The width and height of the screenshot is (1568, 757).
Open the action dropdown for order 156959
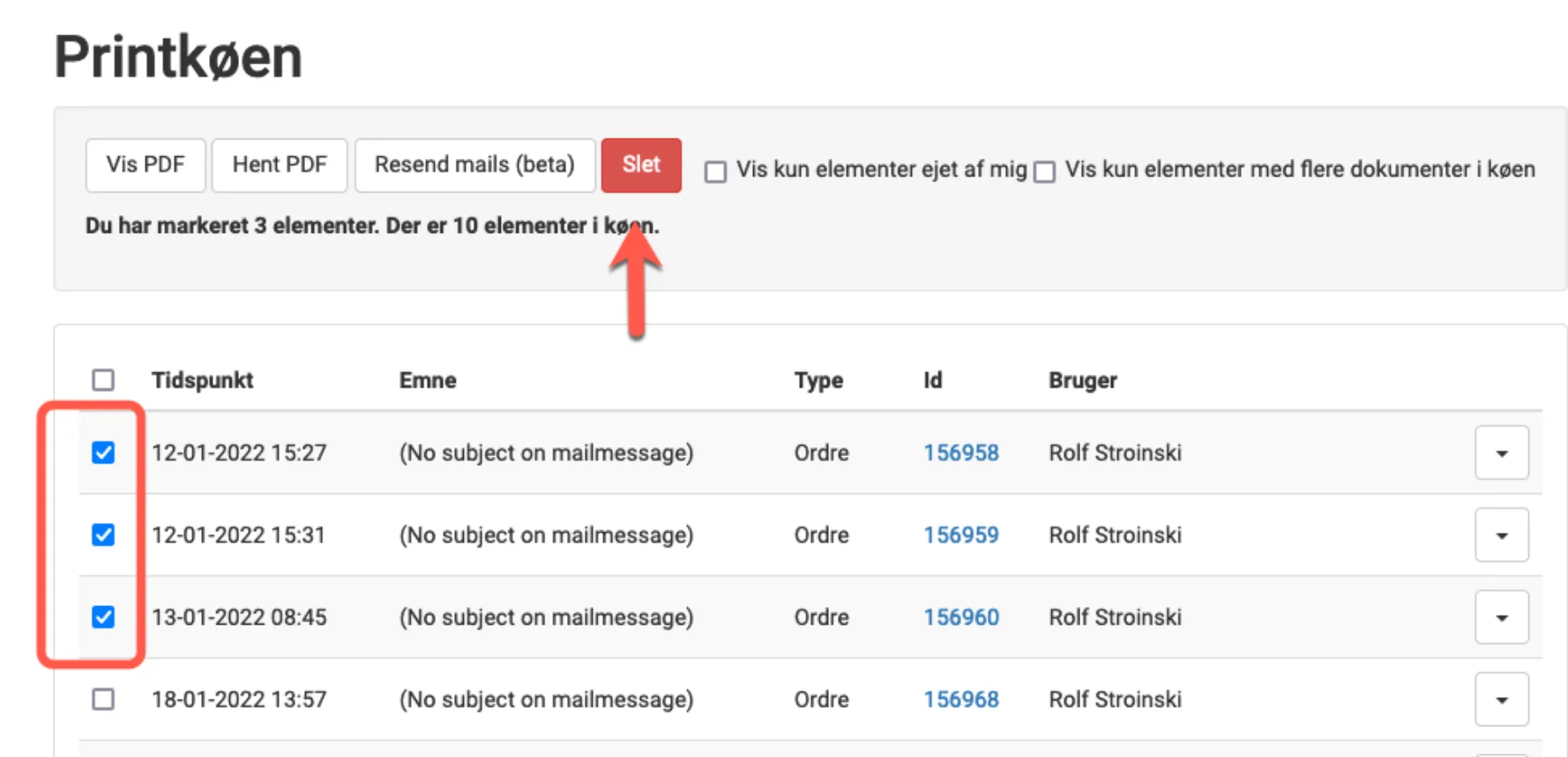pyautogui.click(x=1501, y=535)
